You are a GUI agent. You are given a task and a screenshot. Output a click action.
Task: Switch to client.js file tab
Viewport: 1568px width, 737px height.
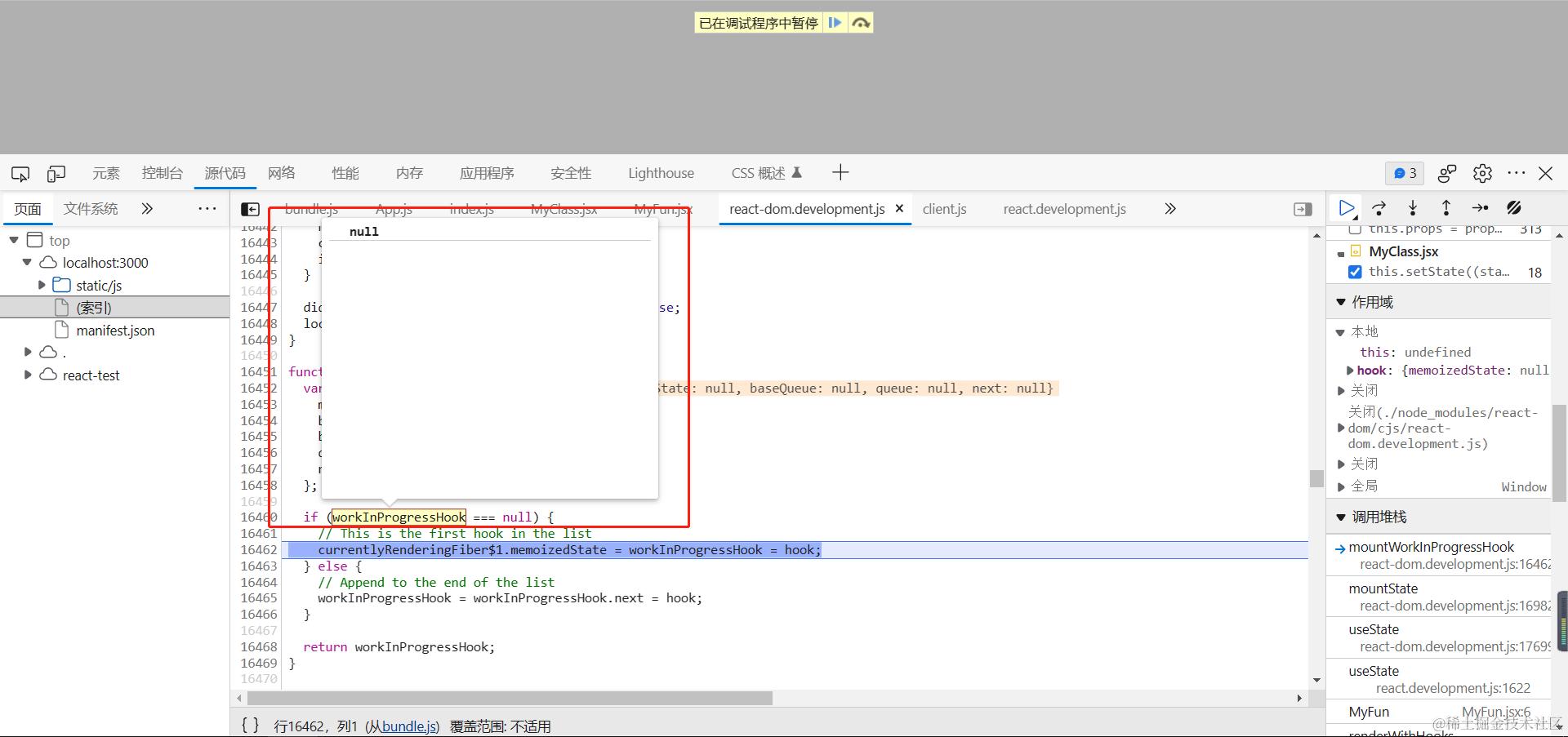[944, 209]
